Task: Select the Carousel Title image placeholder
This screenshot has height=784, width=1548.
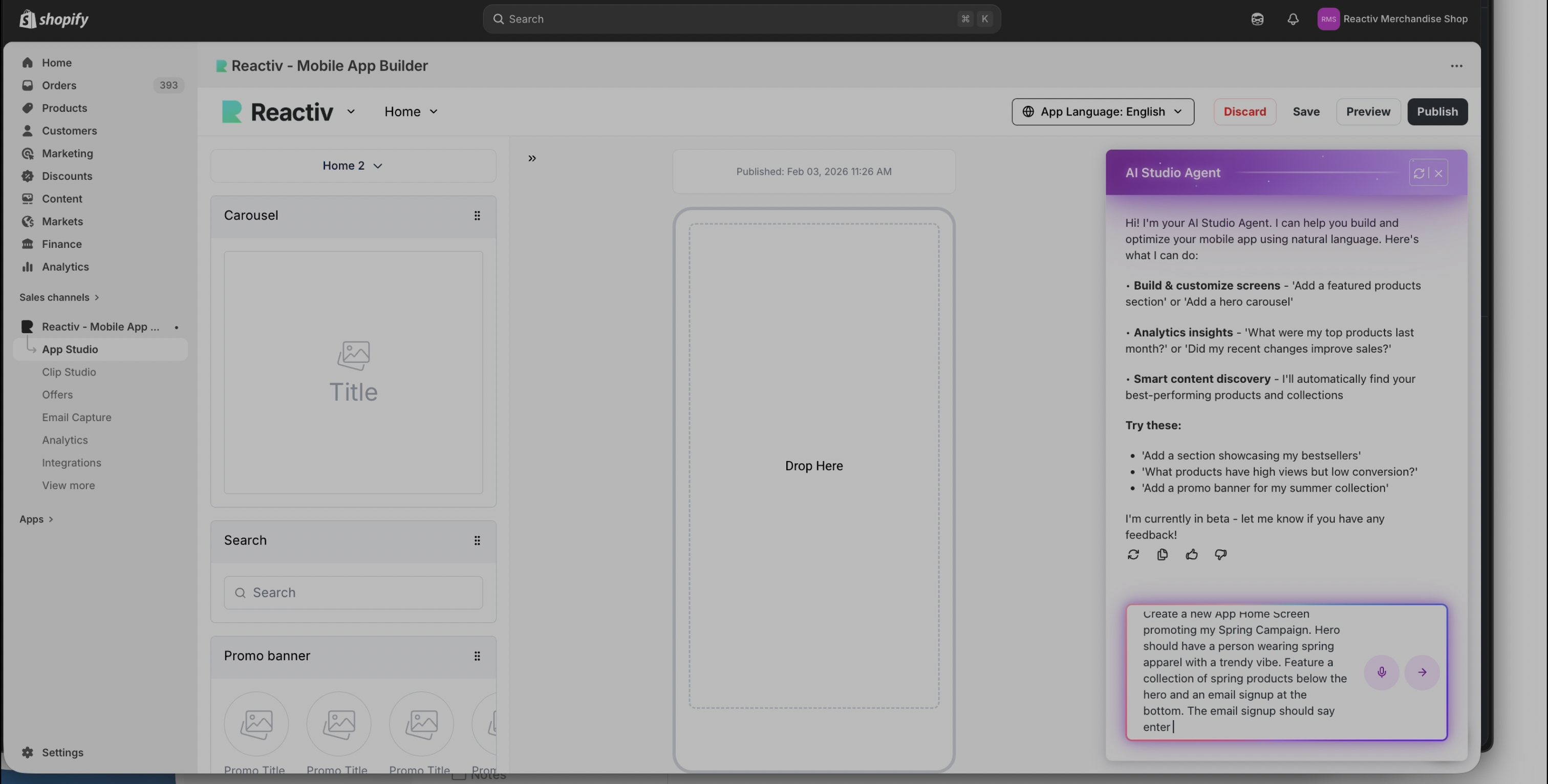Action: click(353, 373)
